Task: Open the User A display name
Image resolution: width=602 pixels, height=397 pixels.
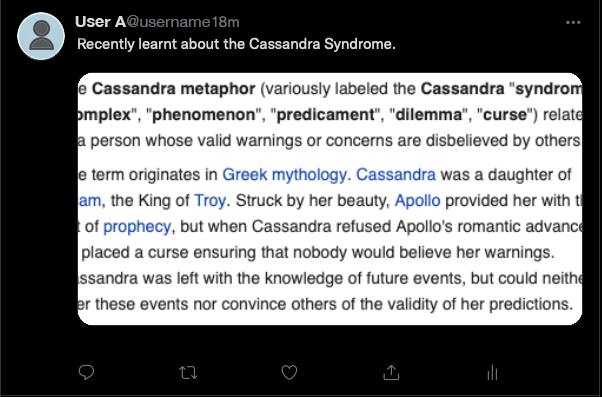Action: pyautogui.click(x=100, y=22)
